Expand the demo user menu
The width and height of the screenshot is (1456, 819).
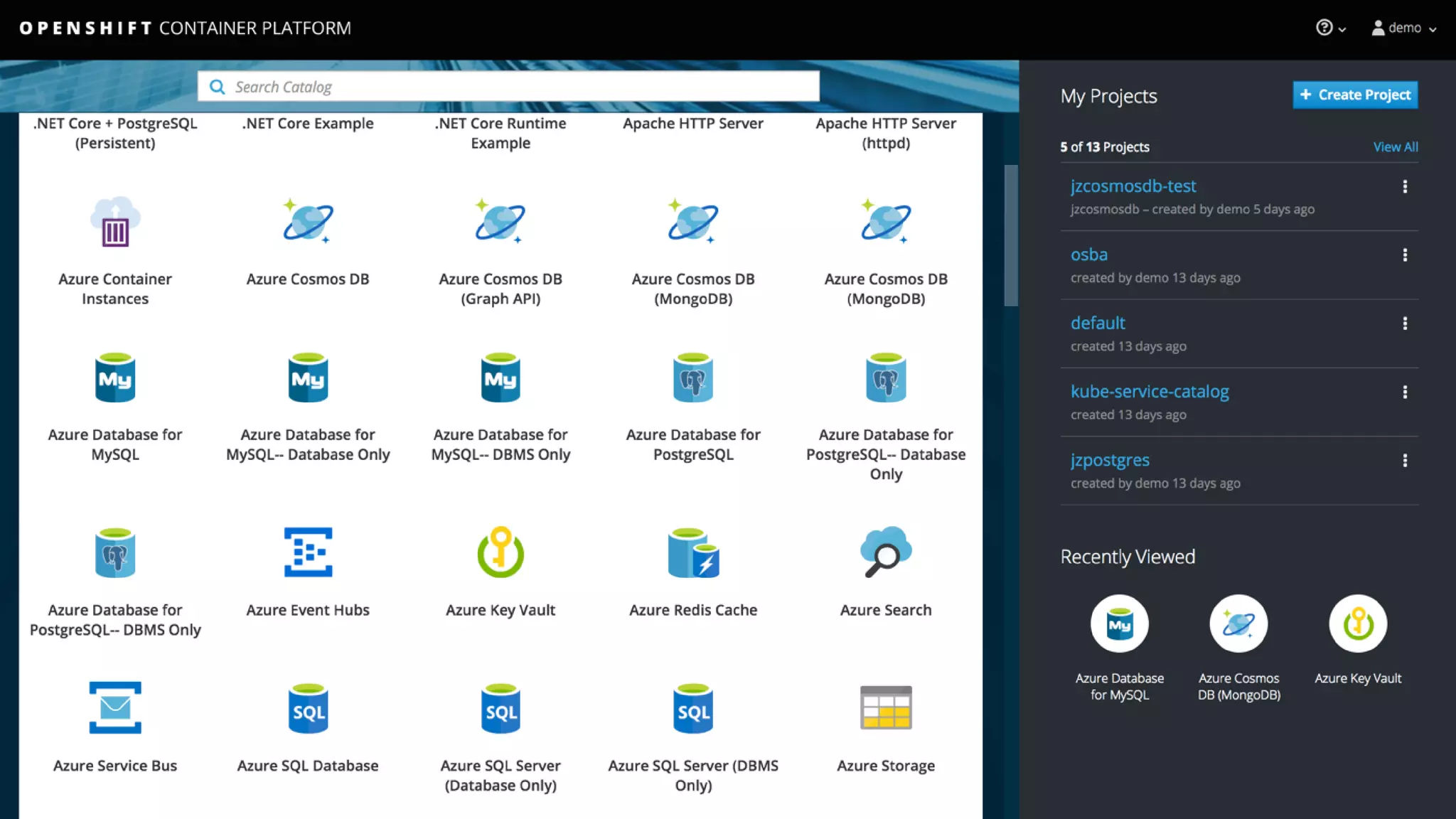pyautogui.click(x=1404, y=28)
